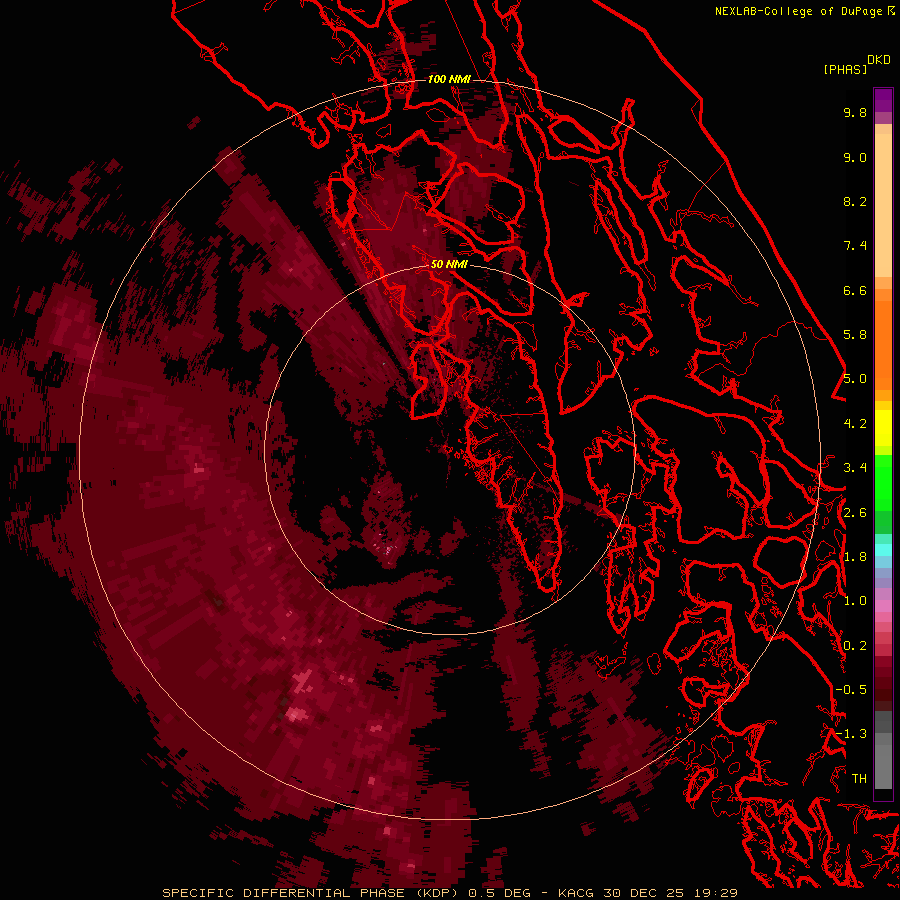The height and width of the screenshot is (900, 900).
Task: Click the 1.0 value on the color scale
Action: coord(855,601)
